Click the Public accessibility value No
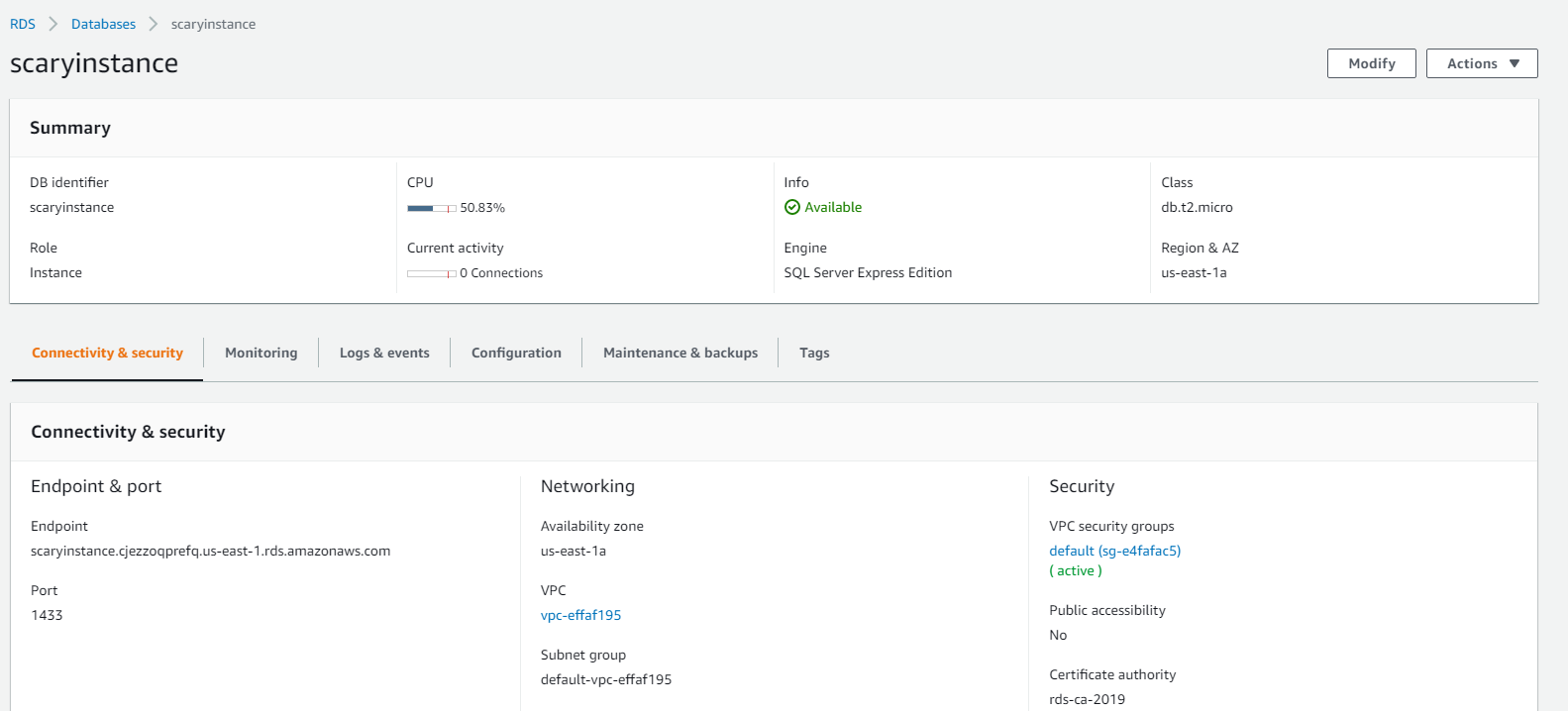This screenshot has height=711, width=1568. coord(1058,635)
